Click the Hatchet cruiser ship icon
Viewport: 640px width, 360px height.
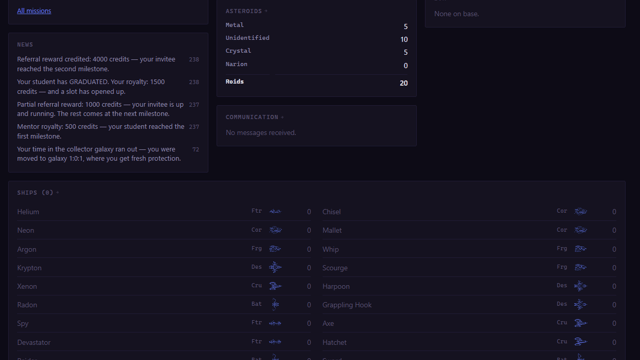(x=580, y=342)
